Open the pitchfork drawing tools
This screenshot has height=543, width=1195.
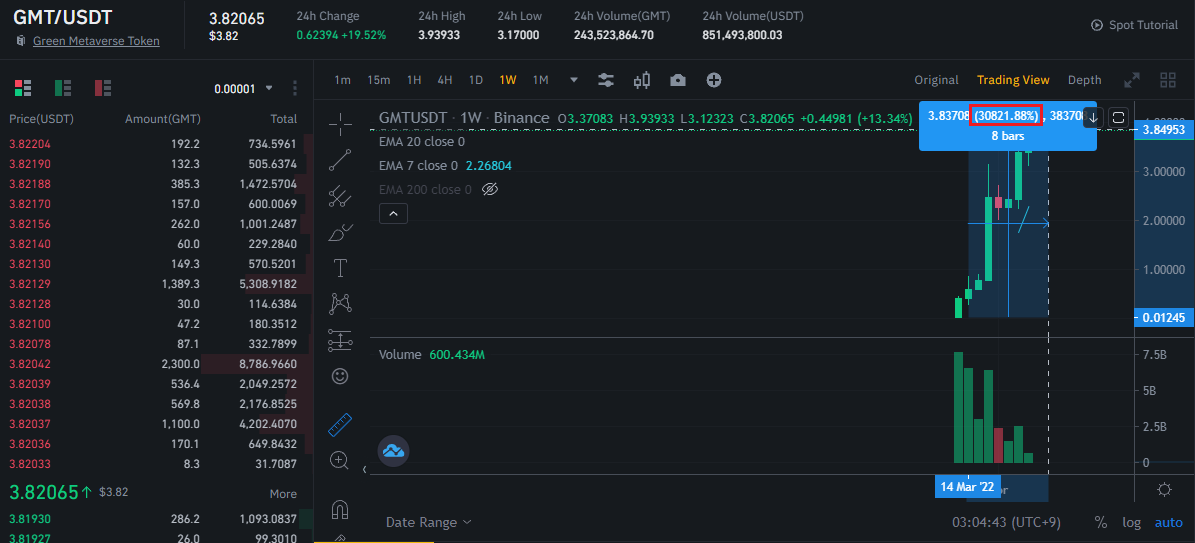pos(340,196)
